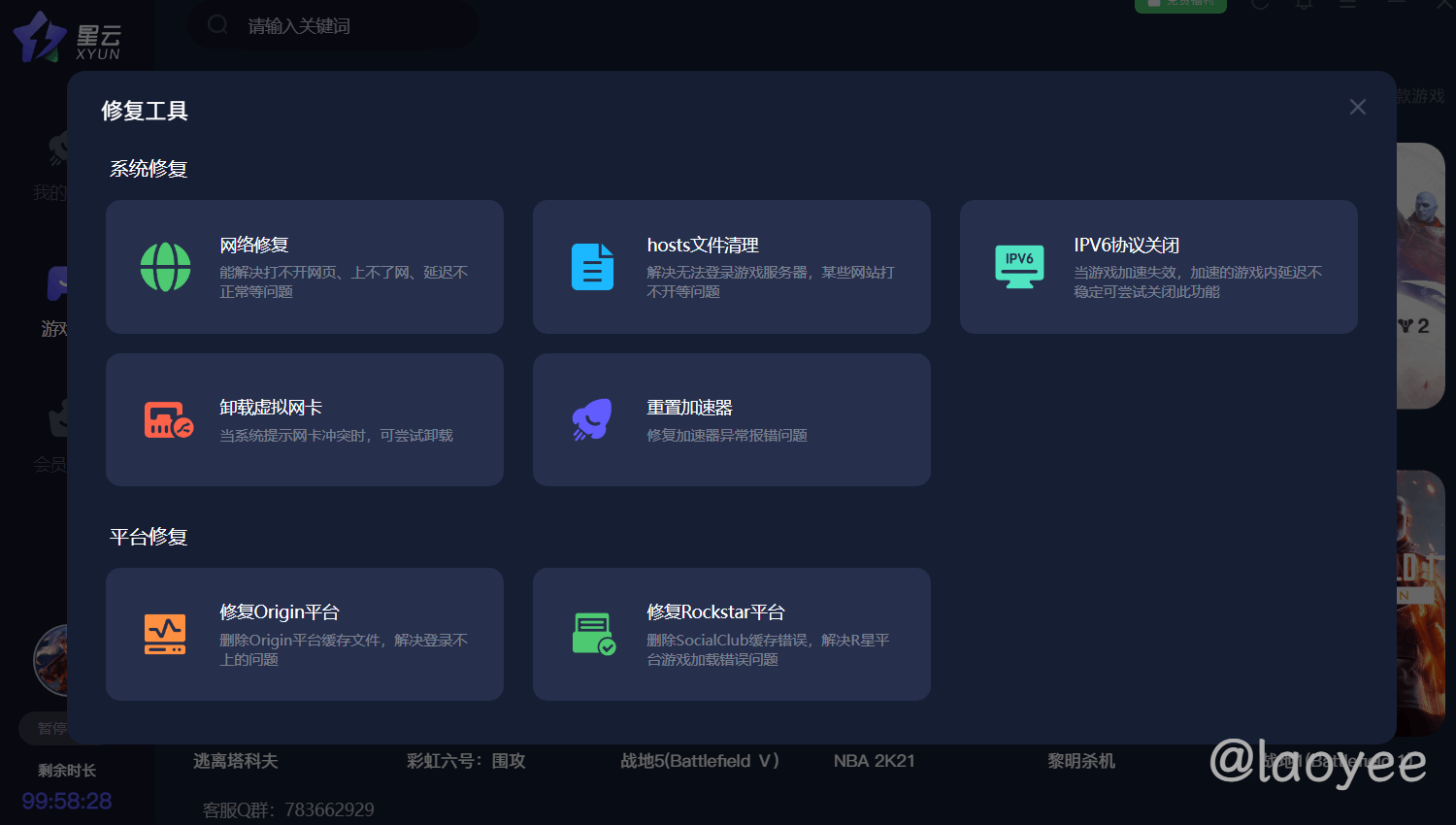Run 重置加速器 by clicking its title
The image size is (1456, 825).
click(x=689, y=408)
